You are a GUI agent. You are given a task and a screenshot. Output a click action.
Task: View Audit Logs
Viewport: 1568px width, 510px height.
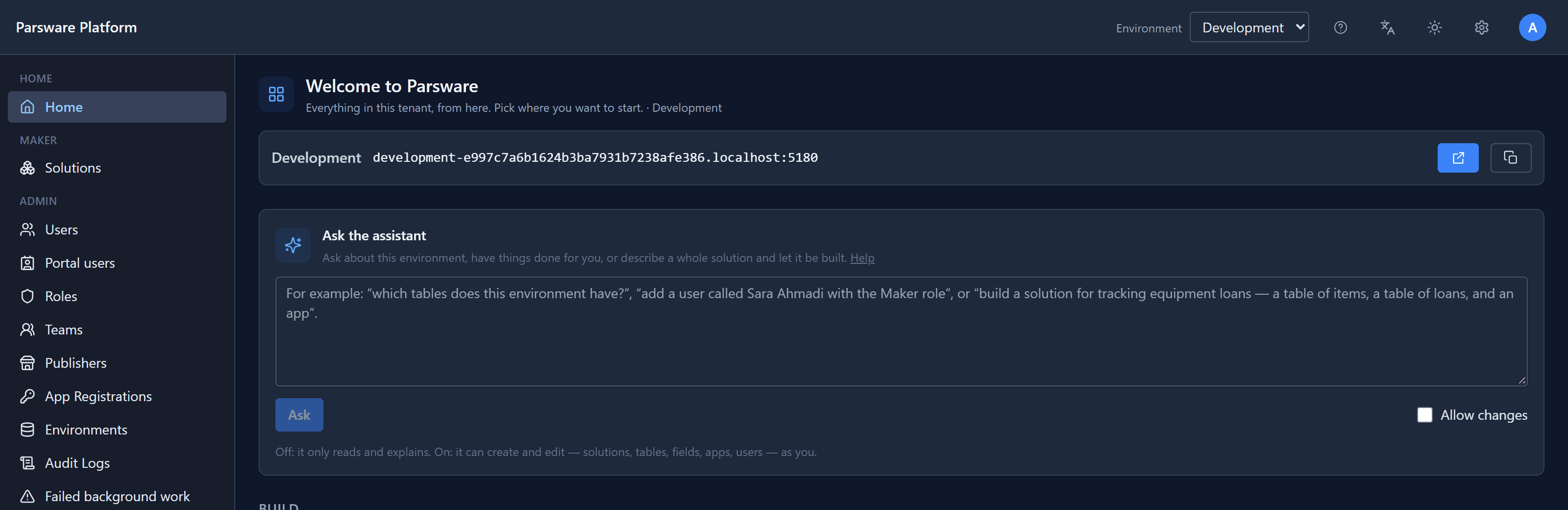pyautogui.click(x=117, y=463)
